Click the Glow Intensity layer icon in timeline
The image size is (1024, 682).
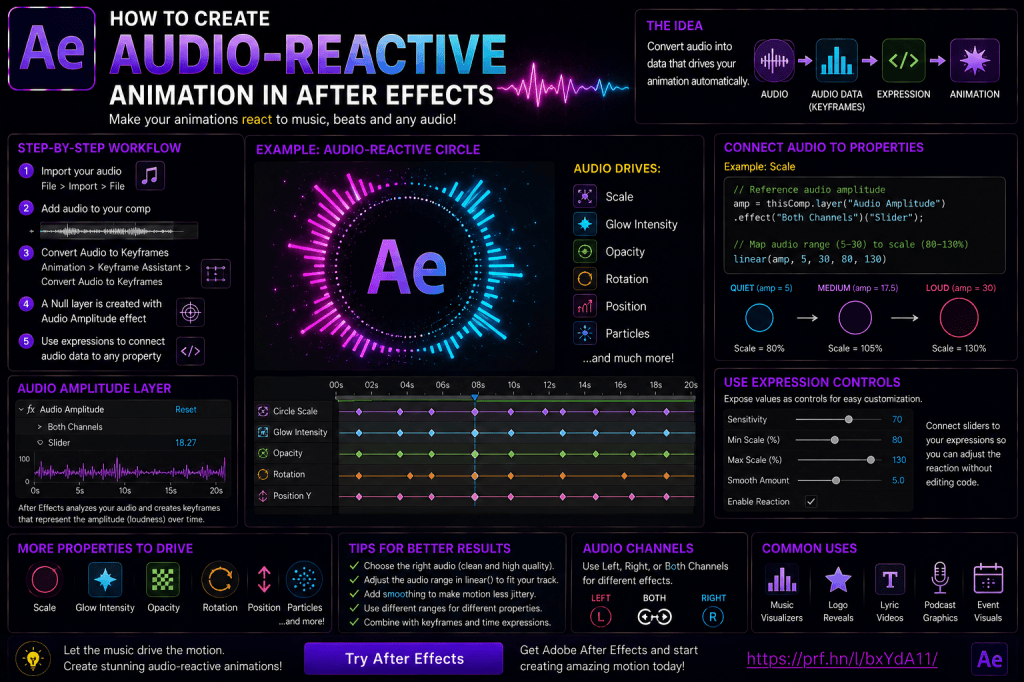coord(263,432)
